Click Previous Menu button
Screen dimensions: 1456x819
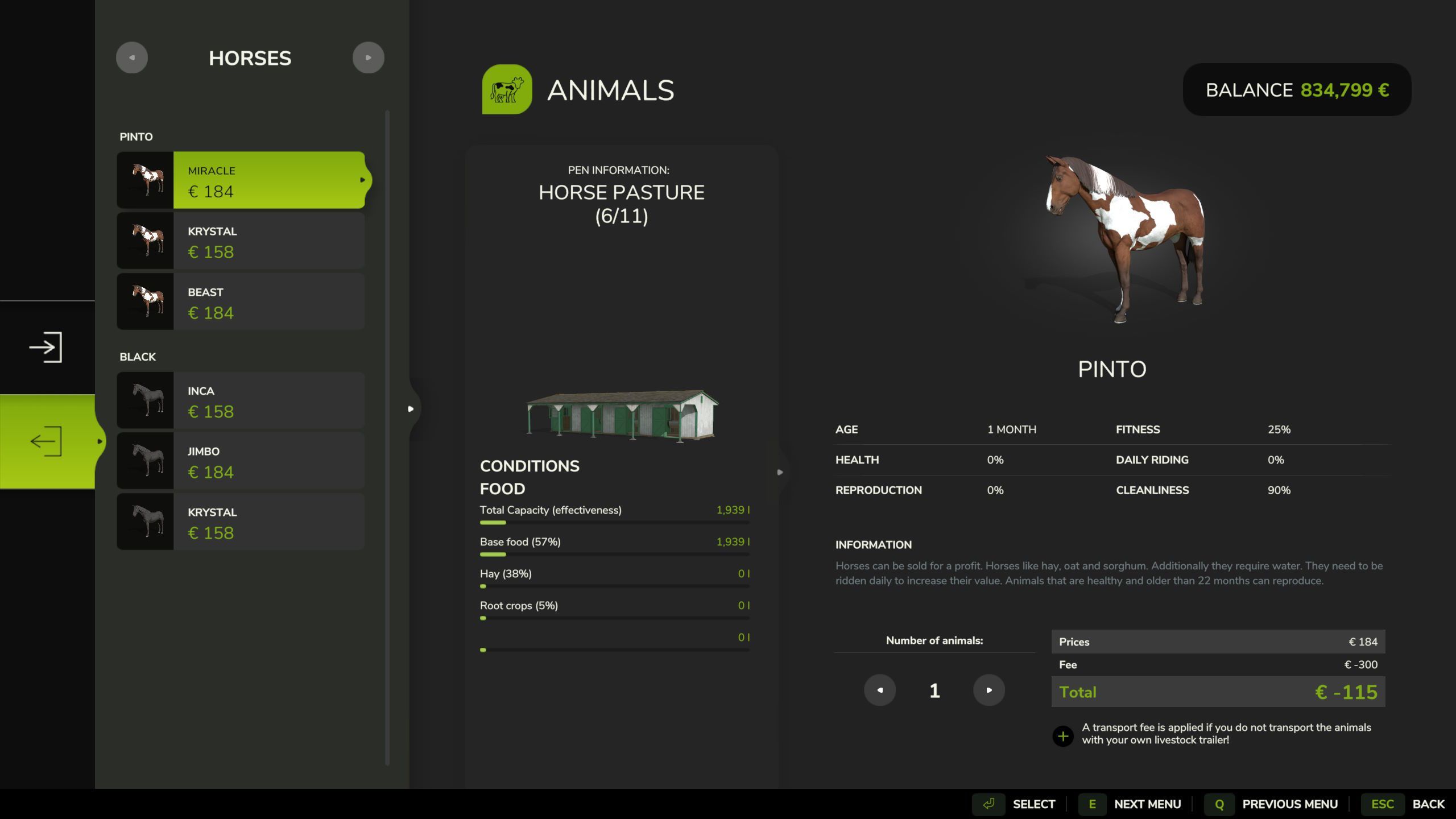(1289, 804)
